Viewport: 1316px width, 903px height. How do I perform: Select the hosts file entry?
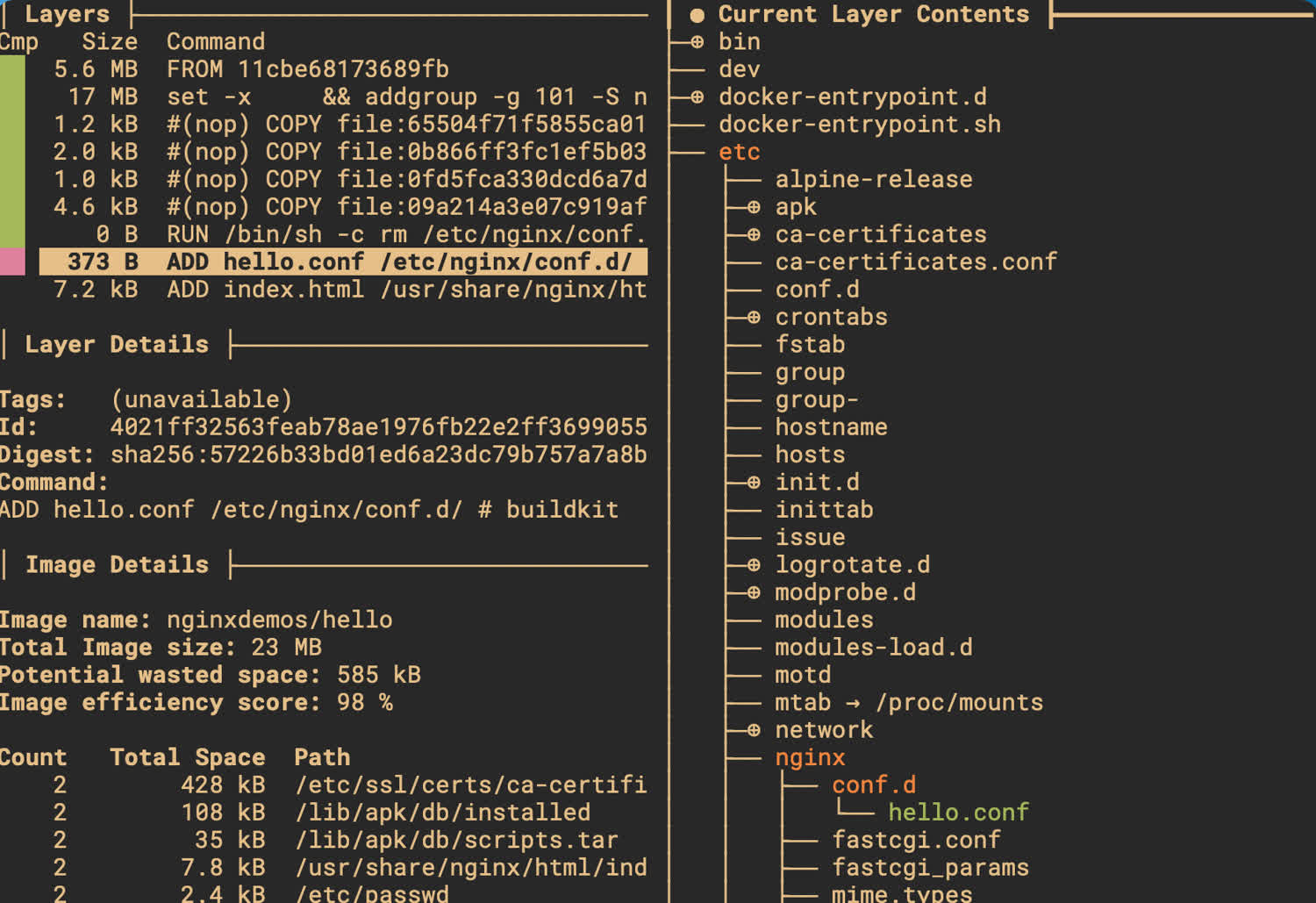coord(810,455)
